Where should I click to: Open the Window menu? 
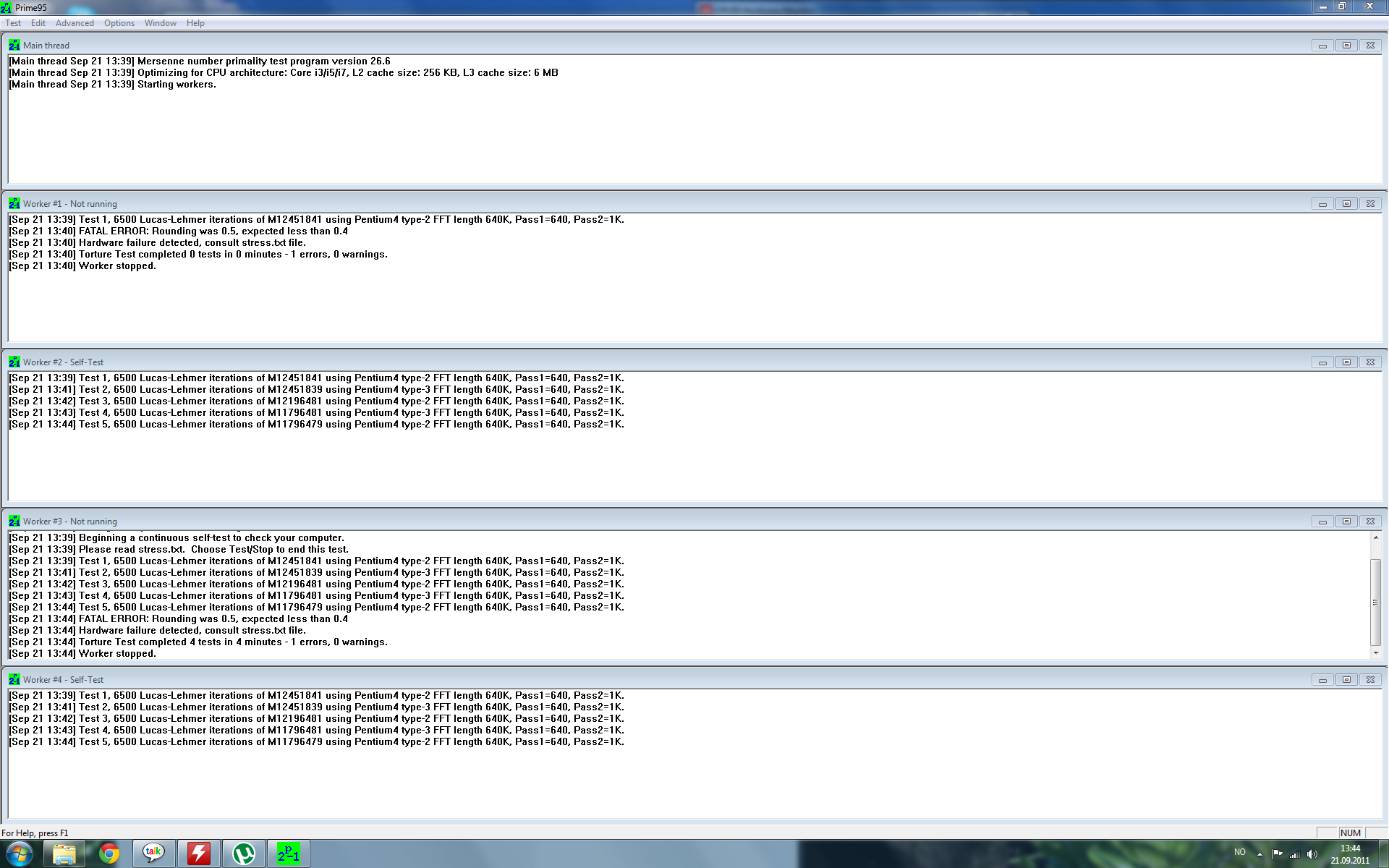[161, 23]
